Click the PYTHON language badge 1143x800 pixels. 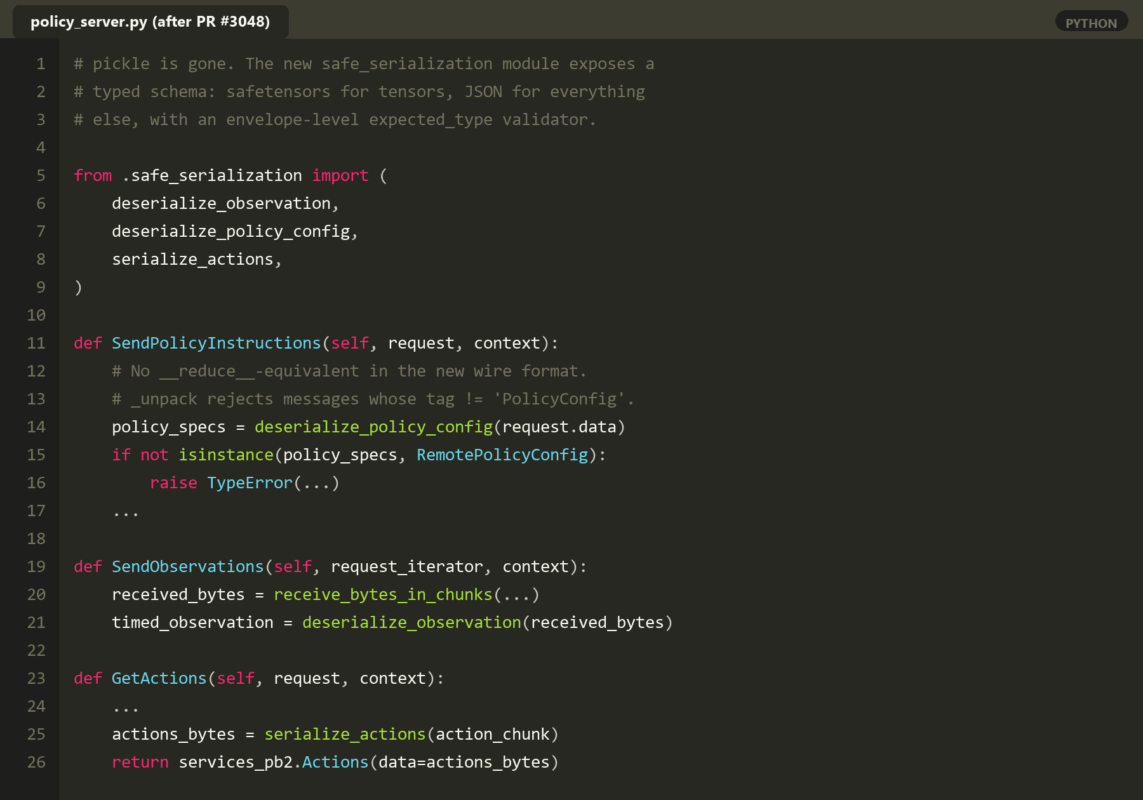point(1091,23)
